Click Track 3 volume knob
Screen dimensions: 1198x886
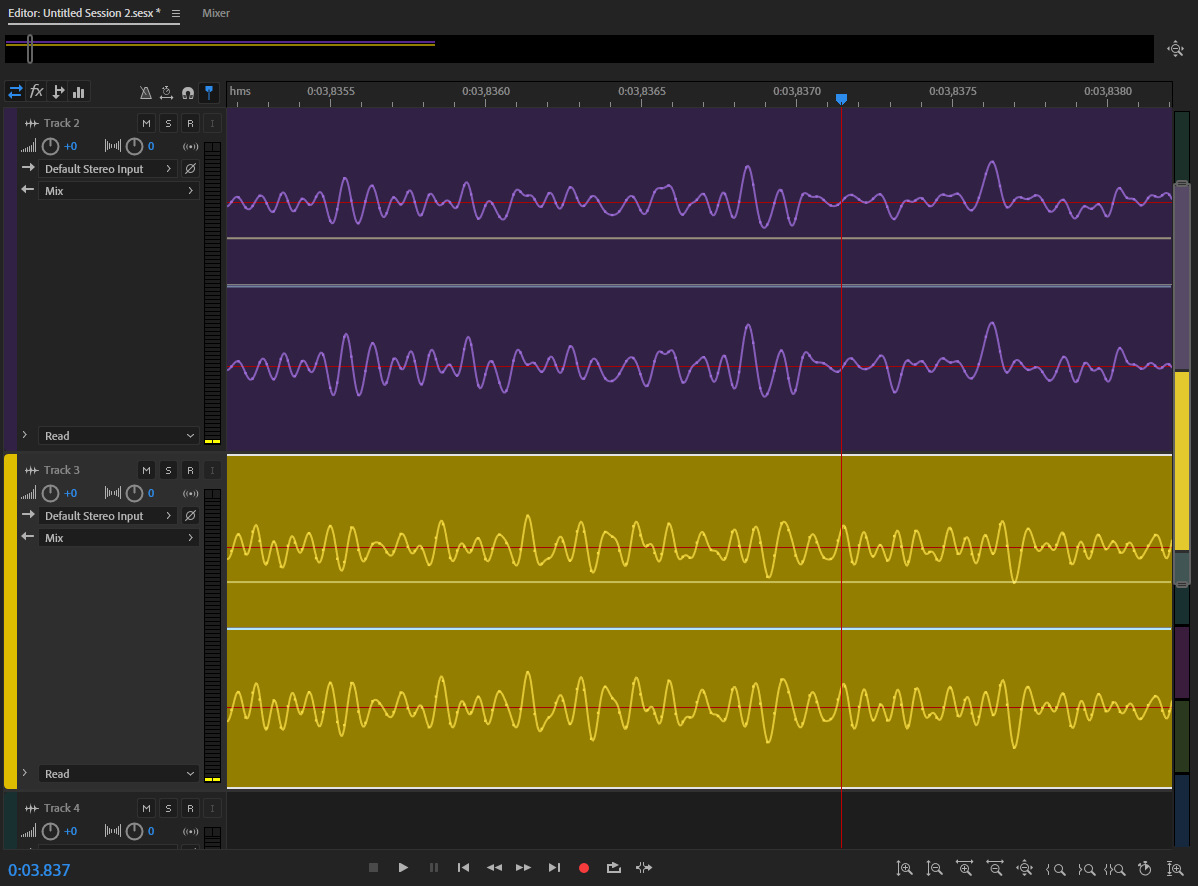click(x=51, y=493)
